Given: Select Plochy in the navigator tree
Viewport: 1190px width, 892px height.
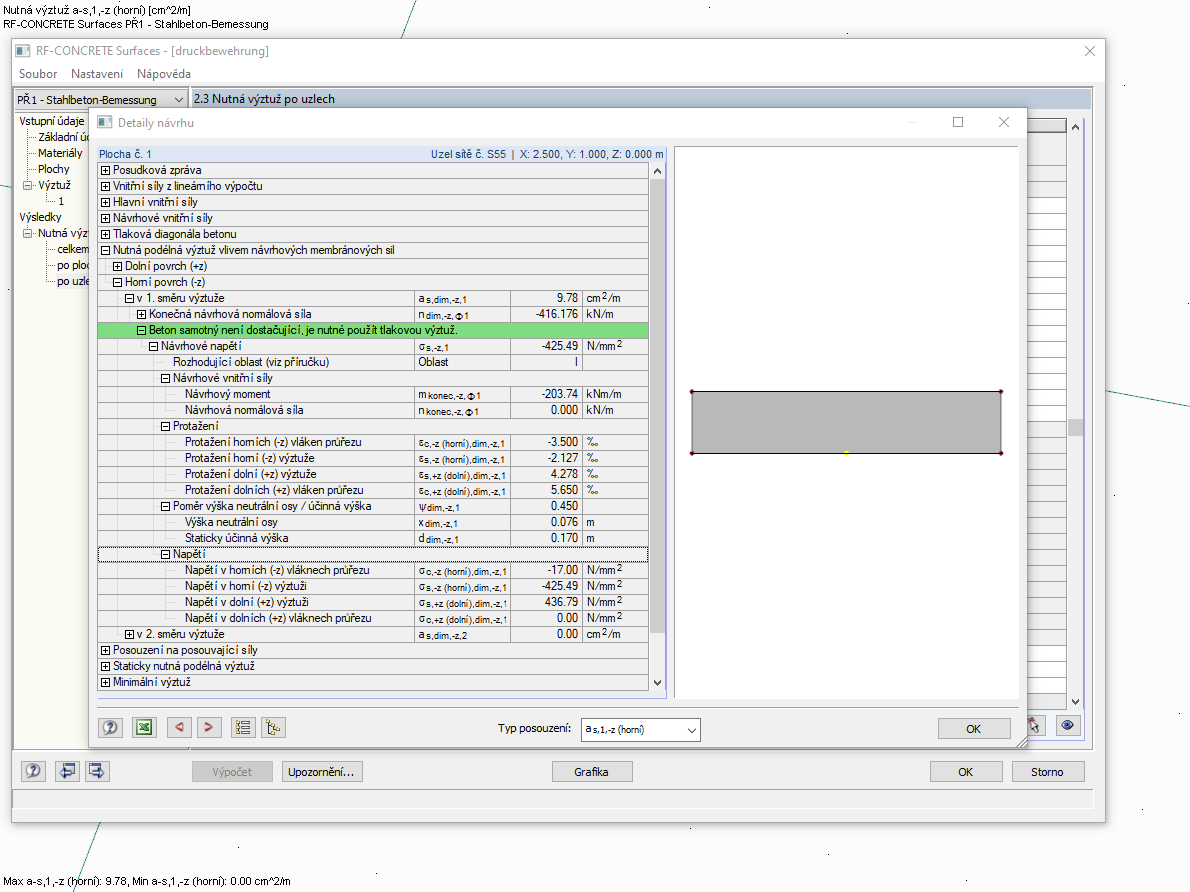Looking at the screenshot, I should pyautogui.click(x=54, y=169).
